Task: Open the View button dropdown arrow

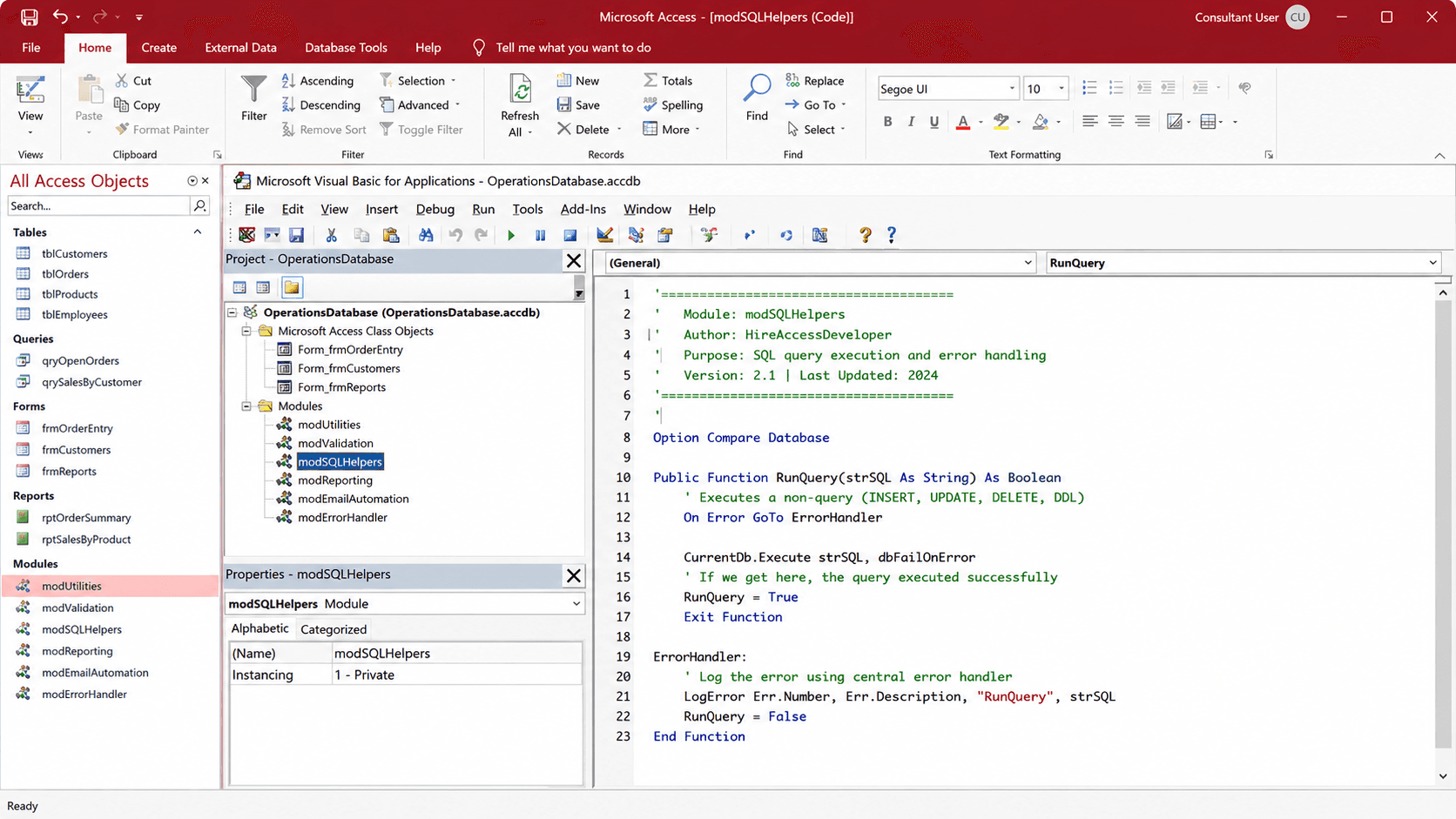Action: 30,133
